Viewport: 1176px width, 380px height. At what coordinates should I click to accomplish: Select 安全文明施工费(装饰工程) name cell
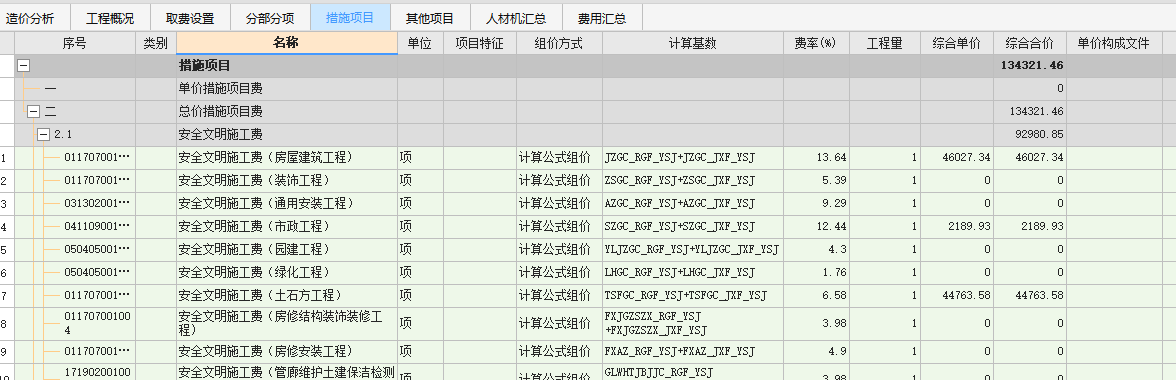point(287,181)
